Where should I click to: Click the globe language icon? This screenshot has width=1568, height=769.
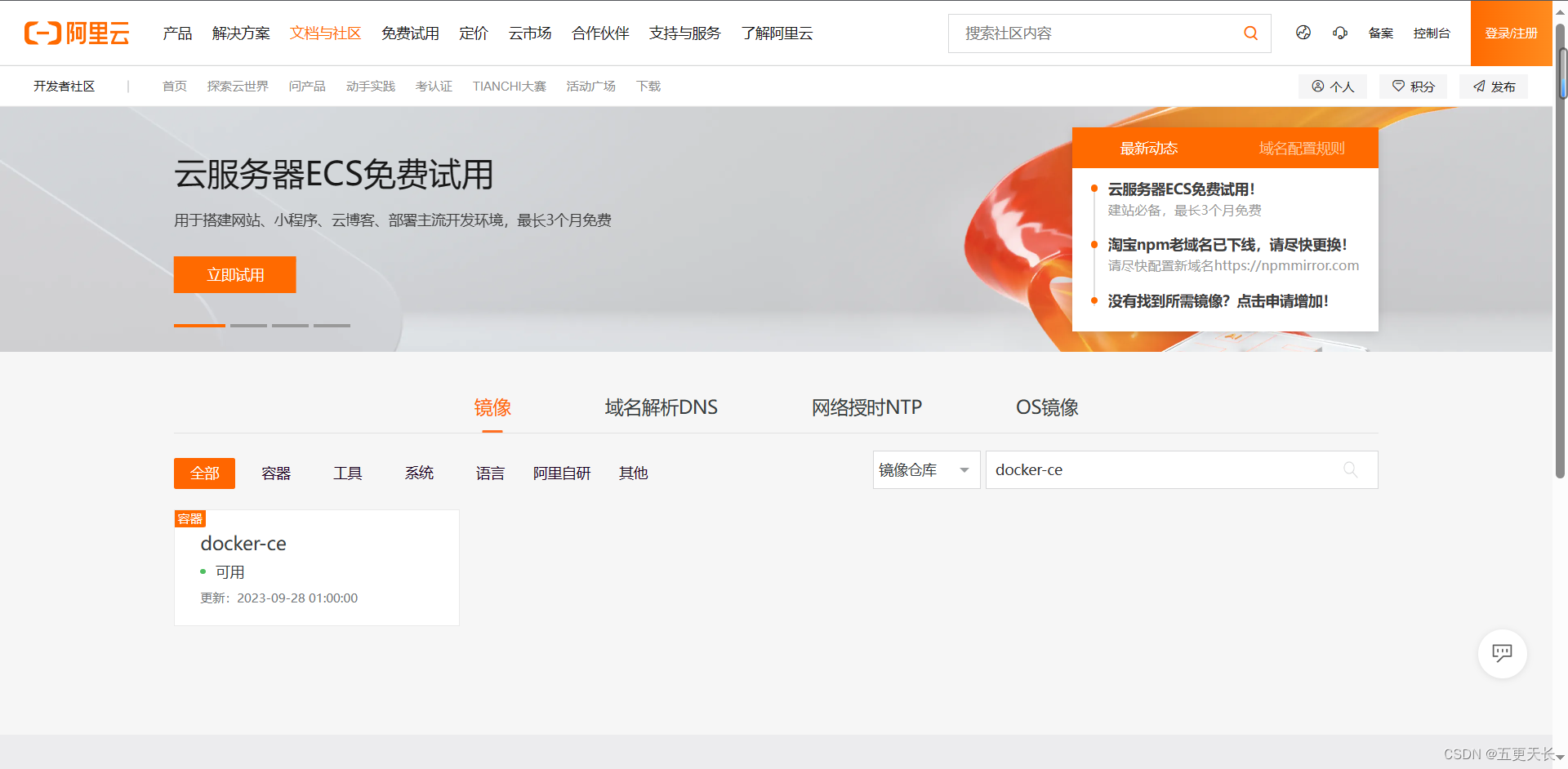[1303, 33]
